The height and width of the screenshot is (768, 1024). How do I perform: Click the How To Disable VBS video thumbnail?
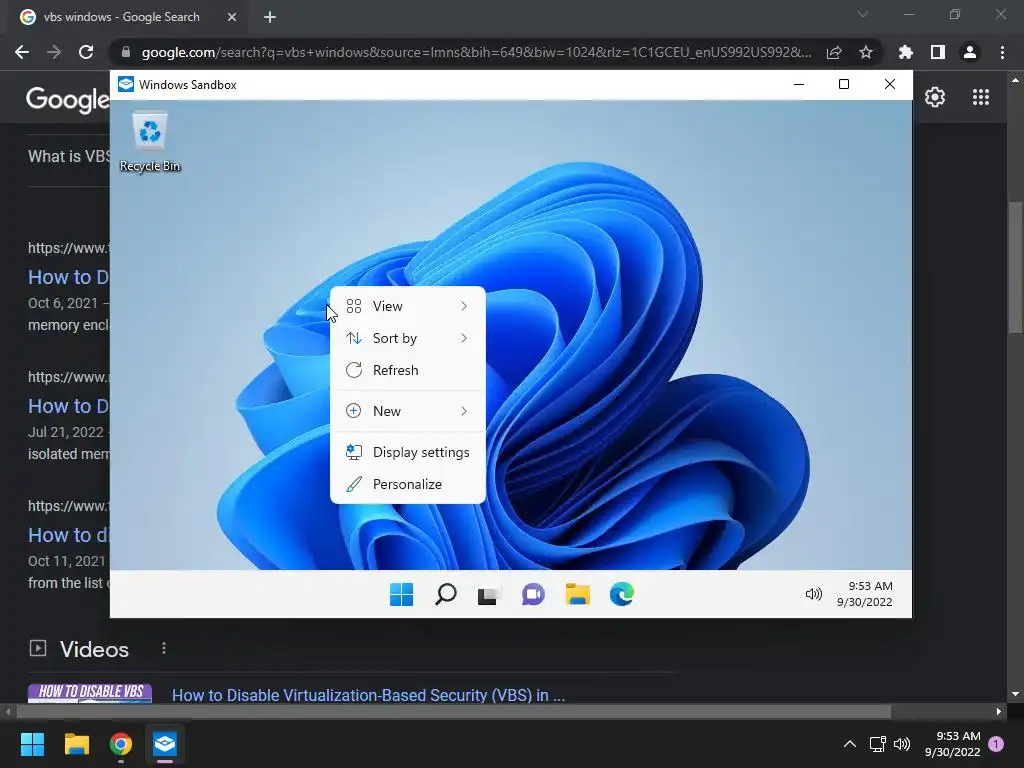click(x=90, y=693)
